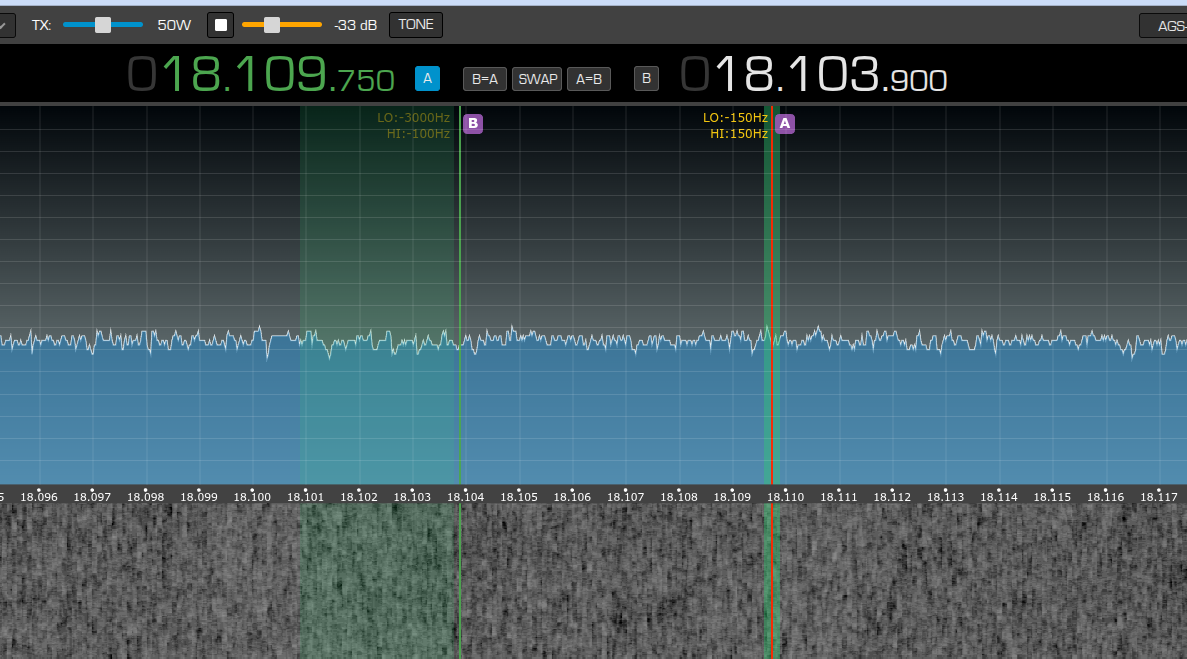Select VFO A with the blue A button

(427, 78)
